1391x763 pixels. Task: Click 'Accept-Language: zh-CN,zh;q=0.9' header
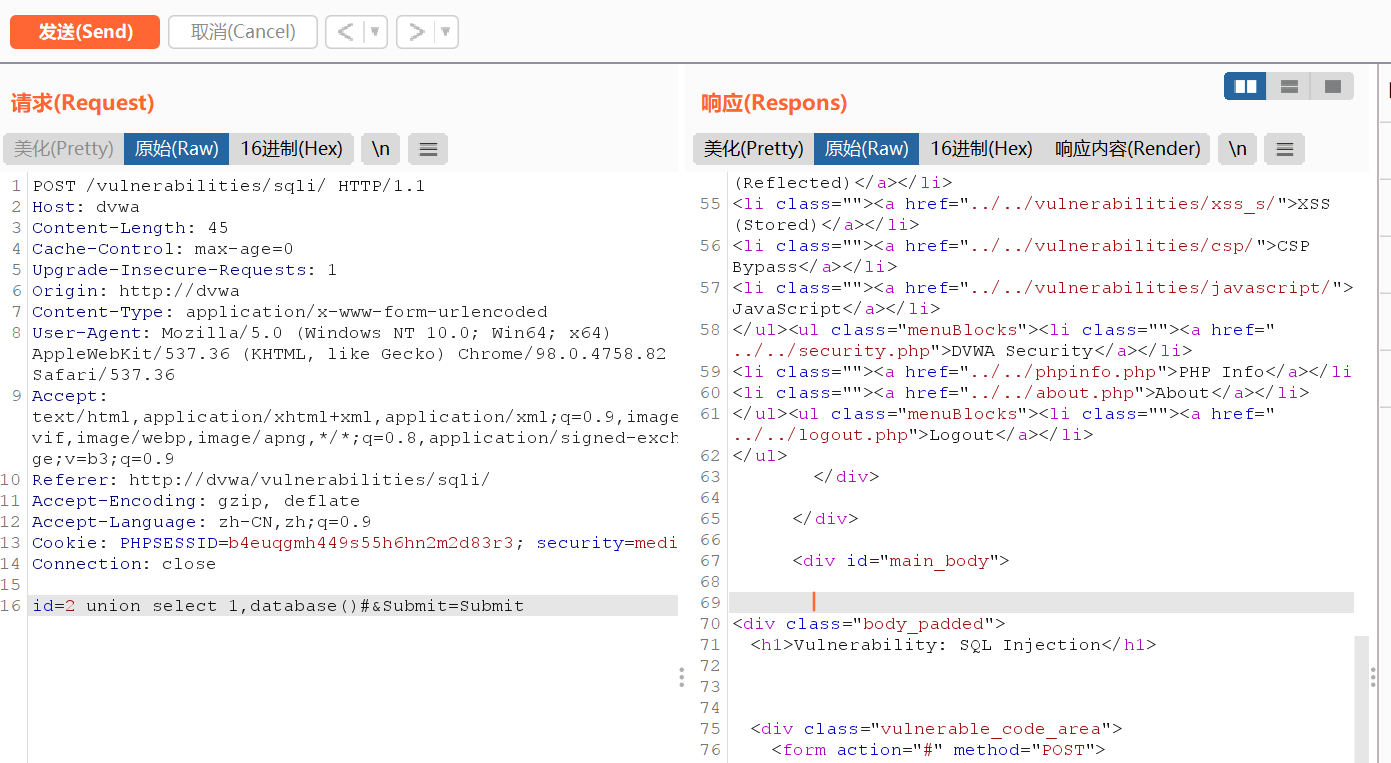pyautogui.click(x=201, y=522)
